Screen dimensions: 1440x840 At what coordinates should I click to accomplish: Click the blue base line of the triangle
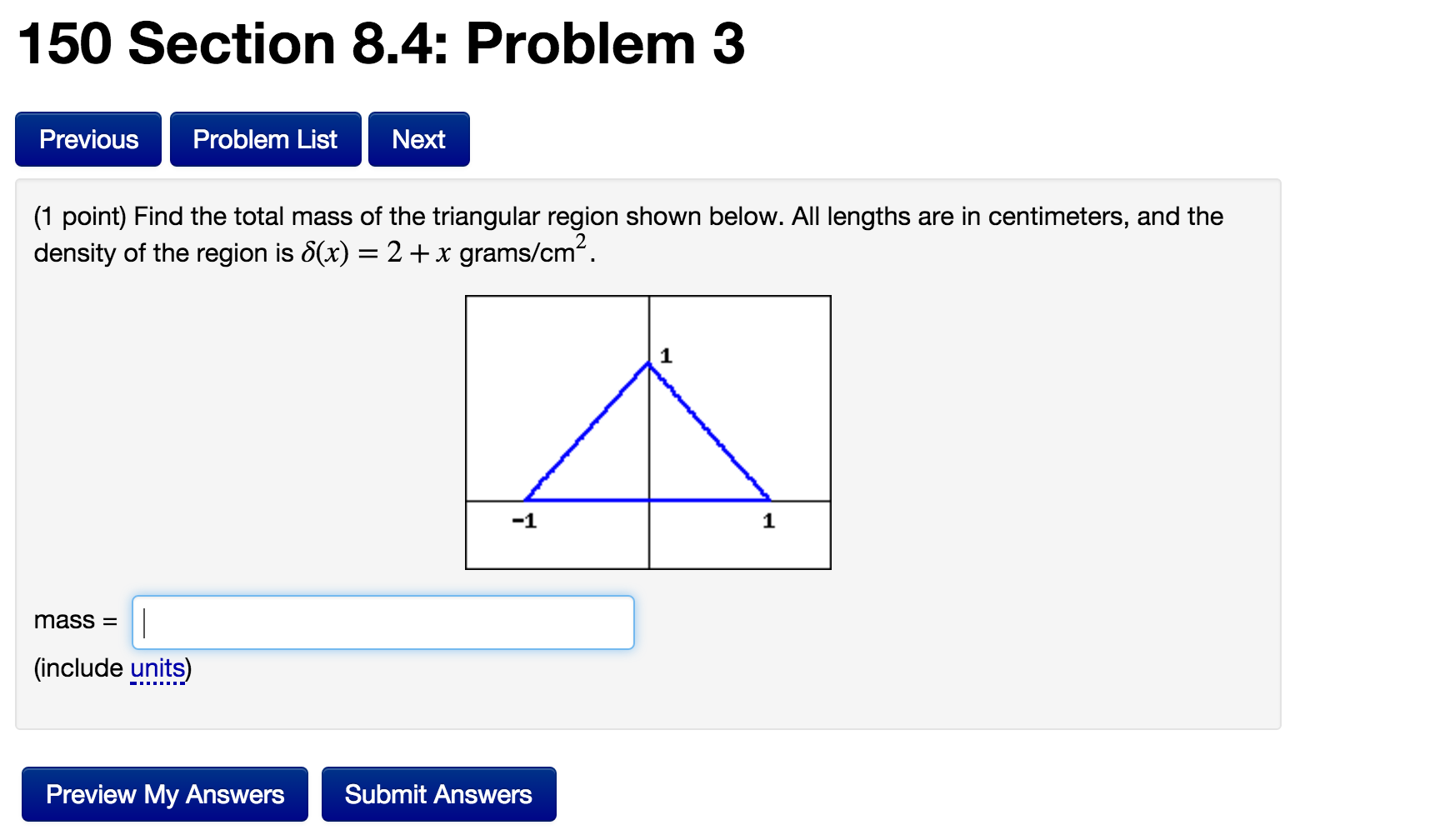pyautogui.click(x=648, y=500)
